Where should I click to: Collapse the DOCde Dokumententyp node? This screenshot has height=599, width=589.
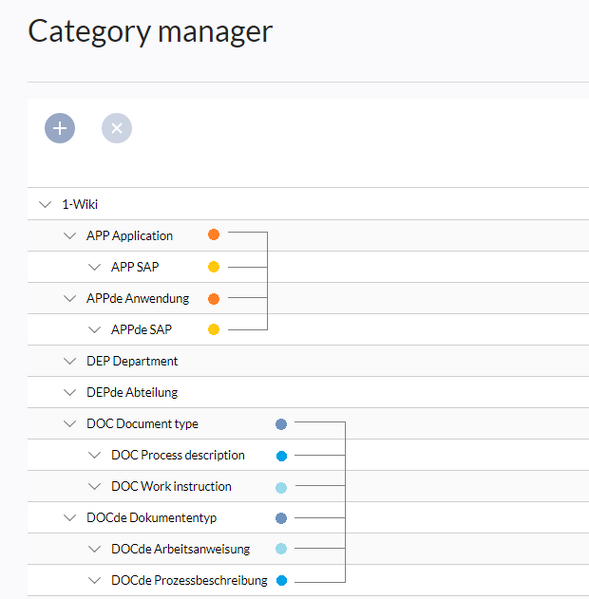click(70, 518)
